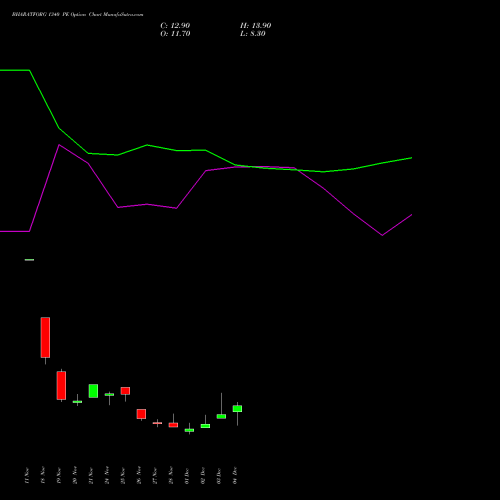Click the '04 Dec' date axis label
This screenshot has height=500, width=500.
click(235, 475)
